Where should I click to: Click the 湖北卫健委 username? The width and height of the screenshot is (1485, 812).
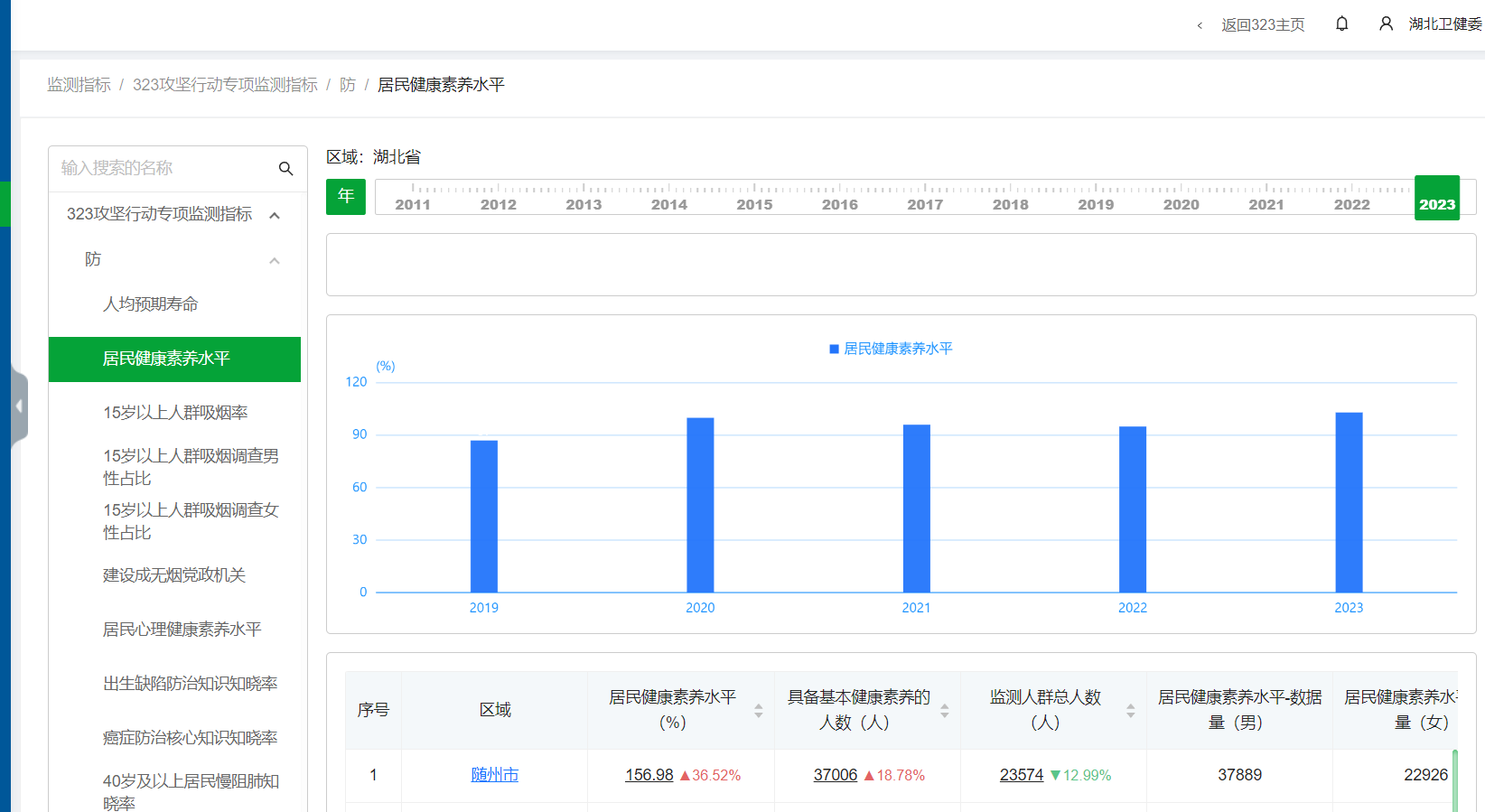[1445, 24]
